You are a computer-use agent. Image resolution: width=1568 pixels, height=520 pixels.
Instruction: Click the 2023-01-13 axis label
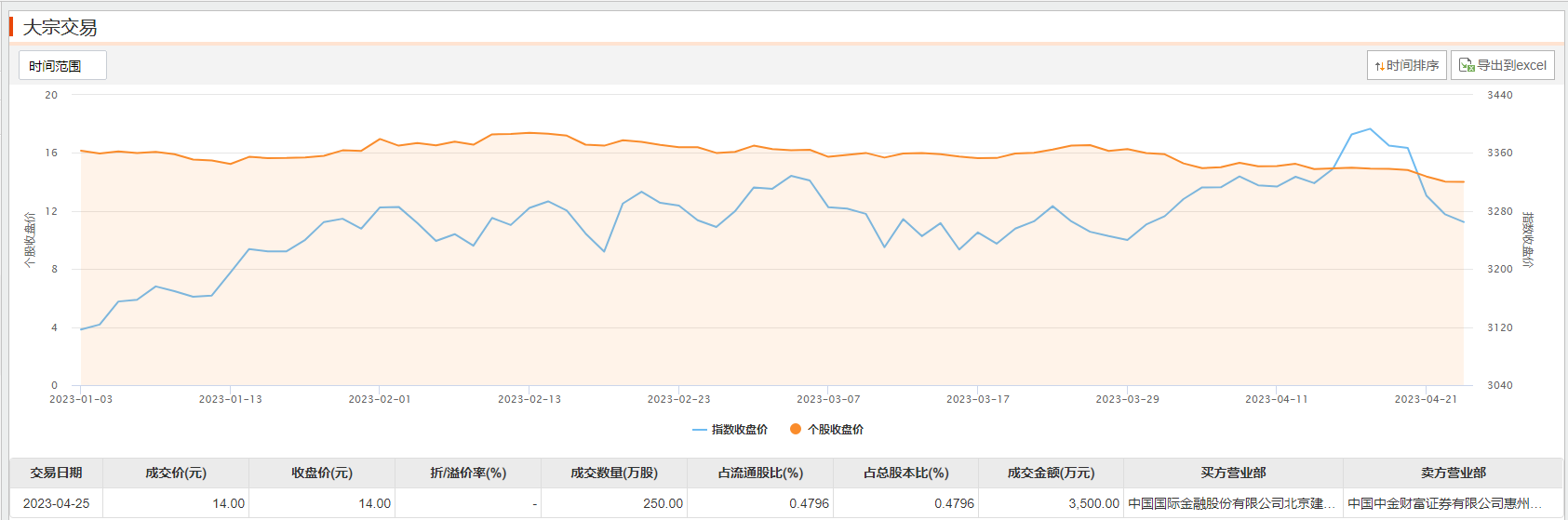(x=231, y=399)
